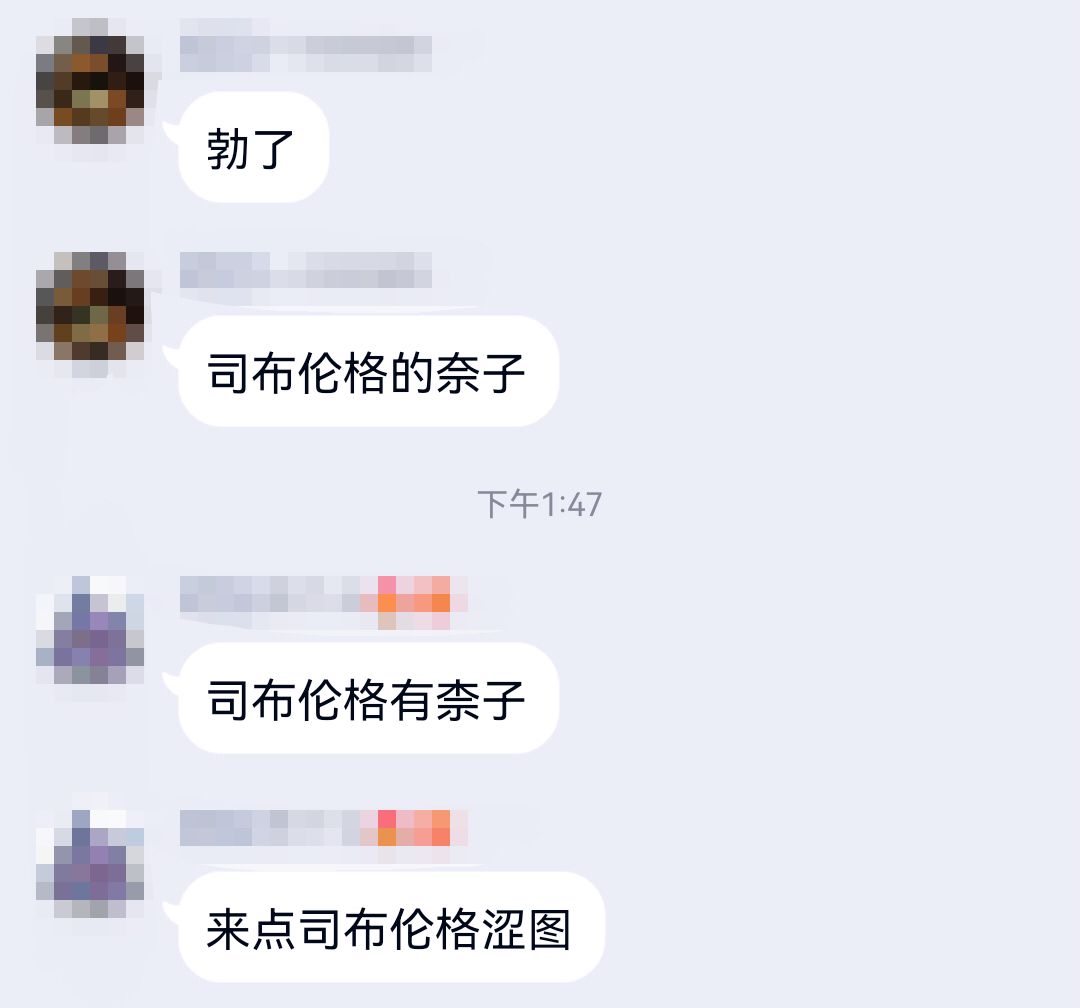
Task: Click the 司布伦格的奈子 message bubble
Action: 368,371
